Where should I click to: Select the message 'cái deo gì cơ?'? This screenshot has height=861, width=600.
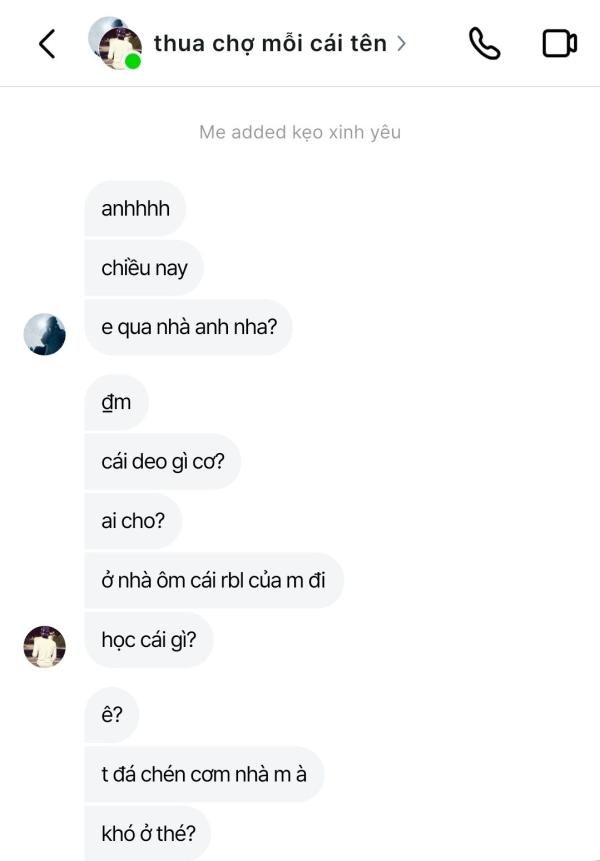click(162, 462)
